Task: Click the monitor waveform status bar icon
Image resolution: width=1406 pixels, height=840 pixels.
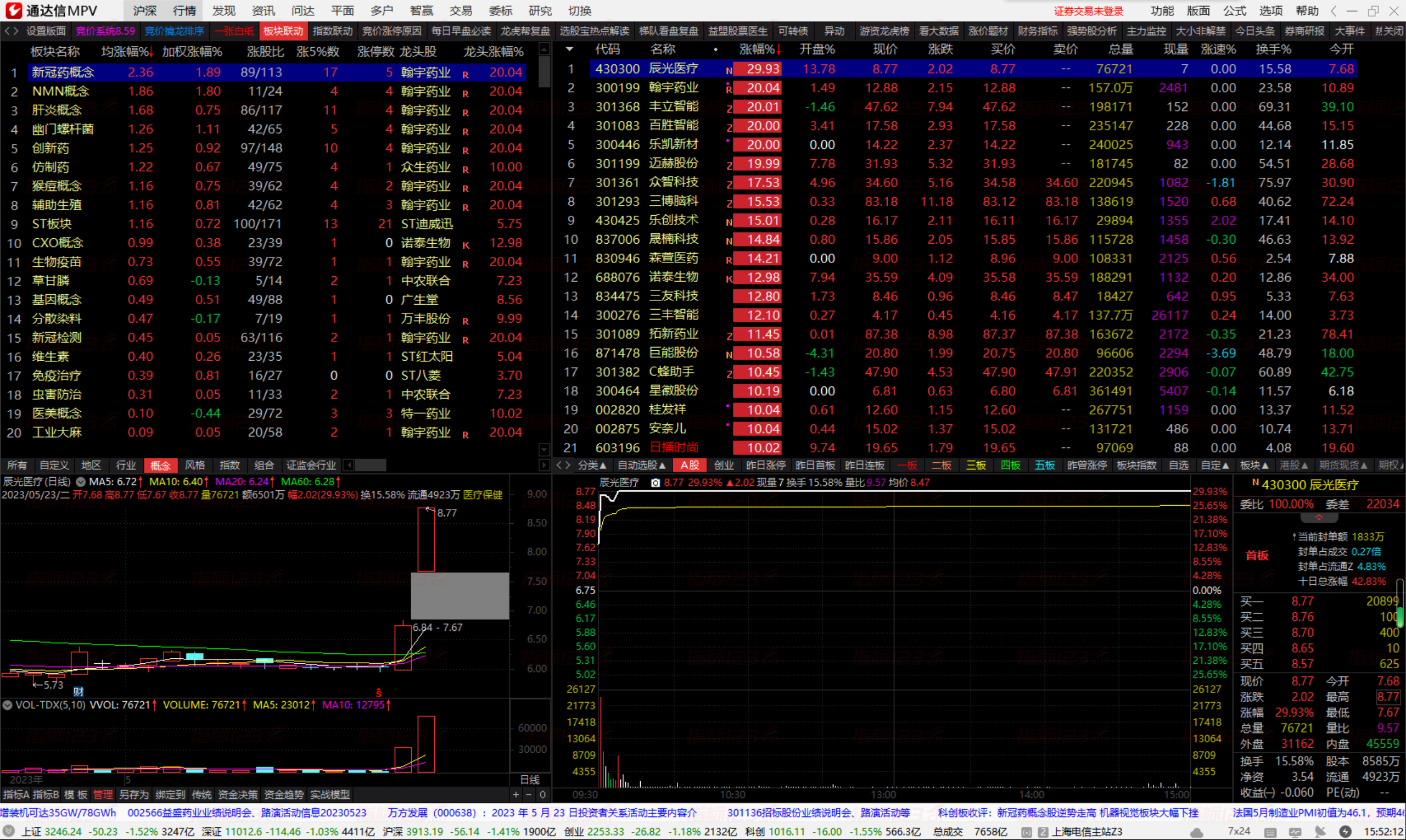Action: point(1295,832)
